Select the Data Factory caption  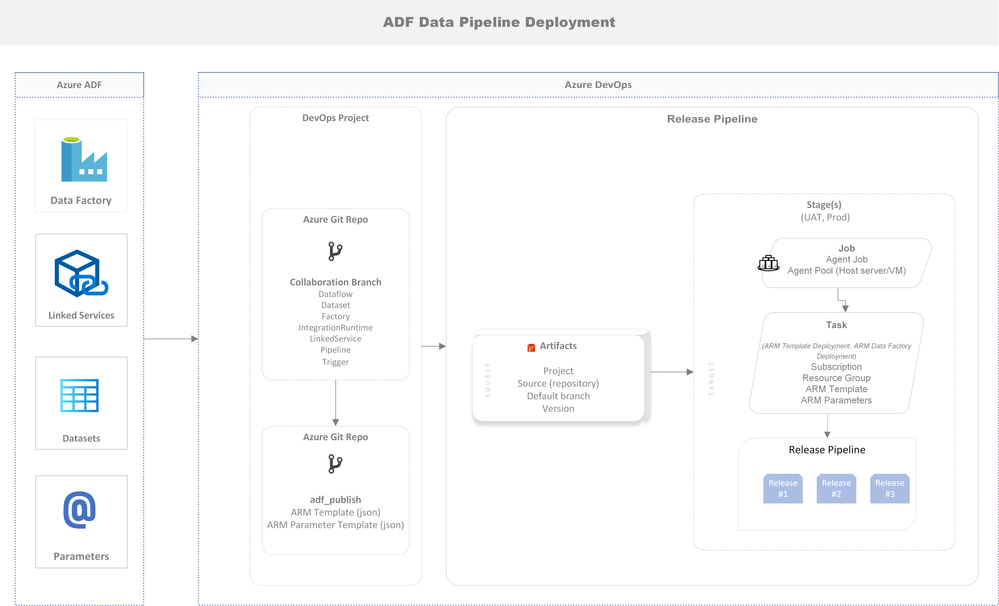(81, 201)
